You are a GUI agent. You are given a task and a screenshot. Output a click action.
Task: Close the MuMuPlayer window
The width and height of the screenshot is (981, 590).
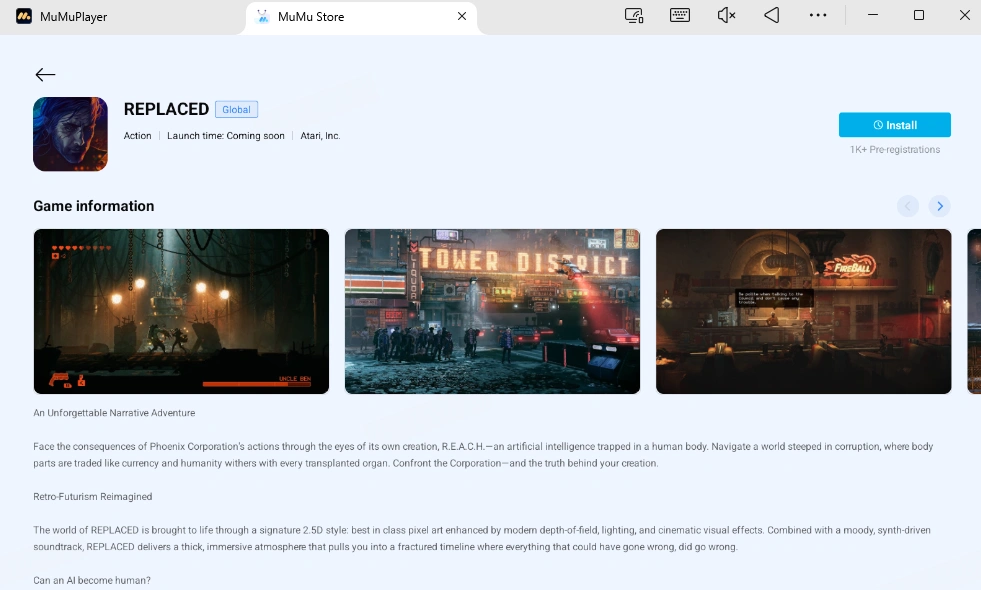pos(965,16)
